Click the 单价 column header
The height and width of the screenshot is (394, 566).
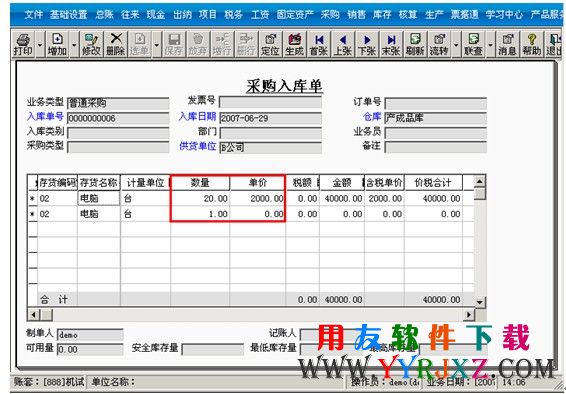257,183
